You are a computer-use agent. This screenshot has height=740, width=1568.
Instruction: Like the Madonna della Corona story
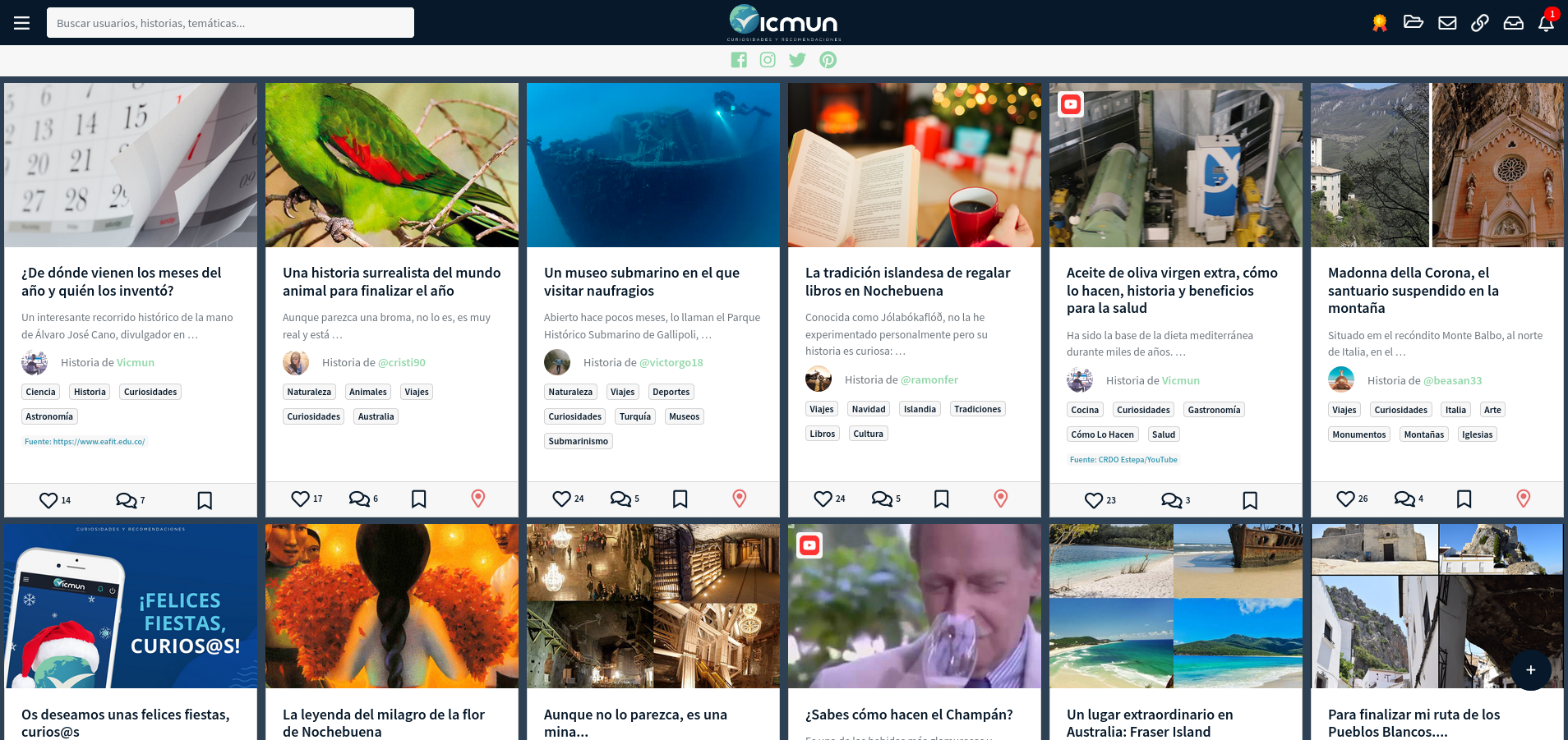1345,499
